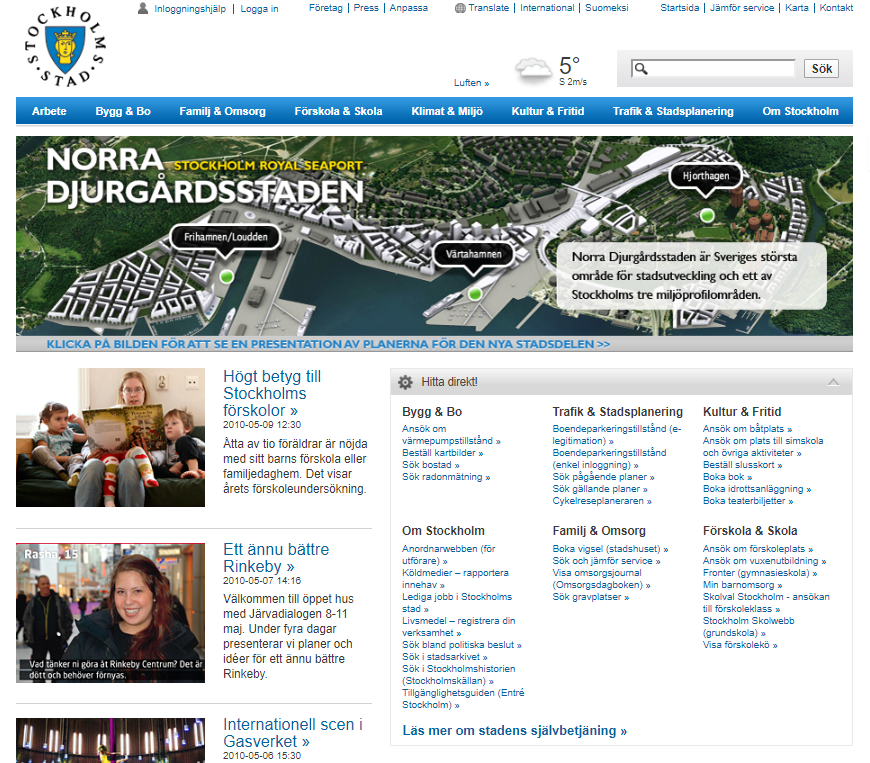870x763 pixels.
Task: Open headline Ett ännu bättre Rinkeby
Action: click(x=276, y=558)
